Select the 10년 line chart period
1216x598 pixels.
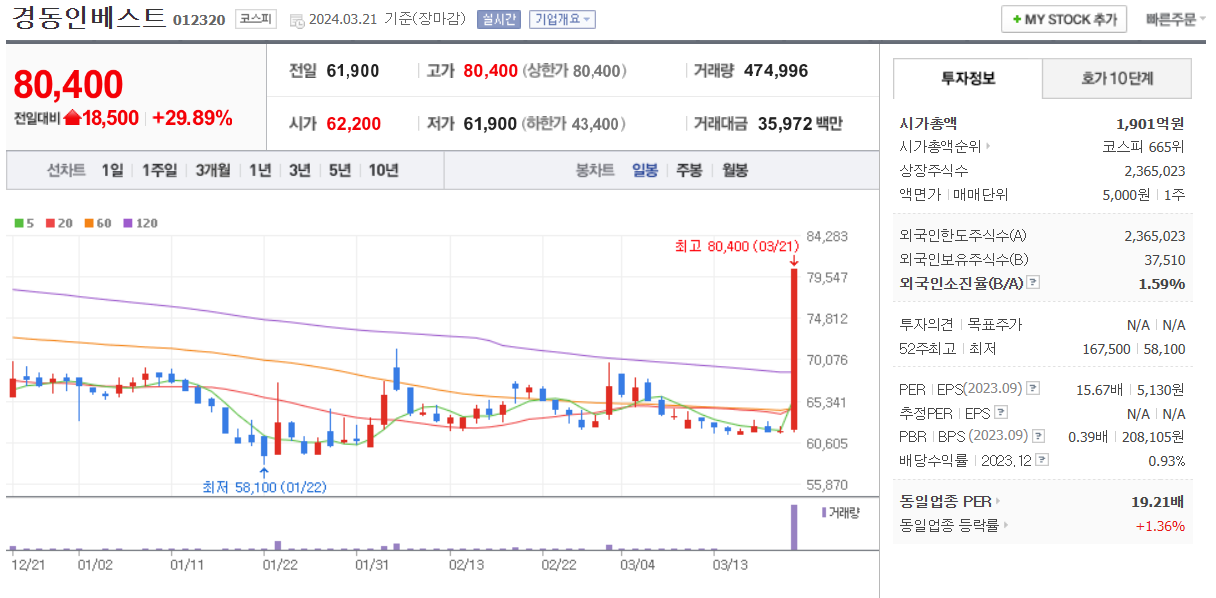(383, 170)
